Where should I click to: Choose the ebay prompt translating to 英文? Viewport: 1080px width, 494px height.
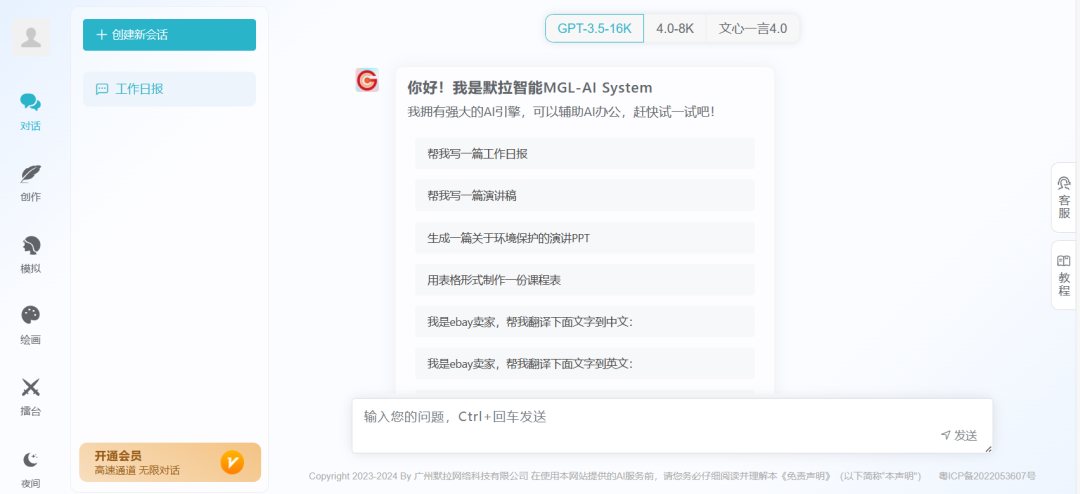click(x=585, y=364)
